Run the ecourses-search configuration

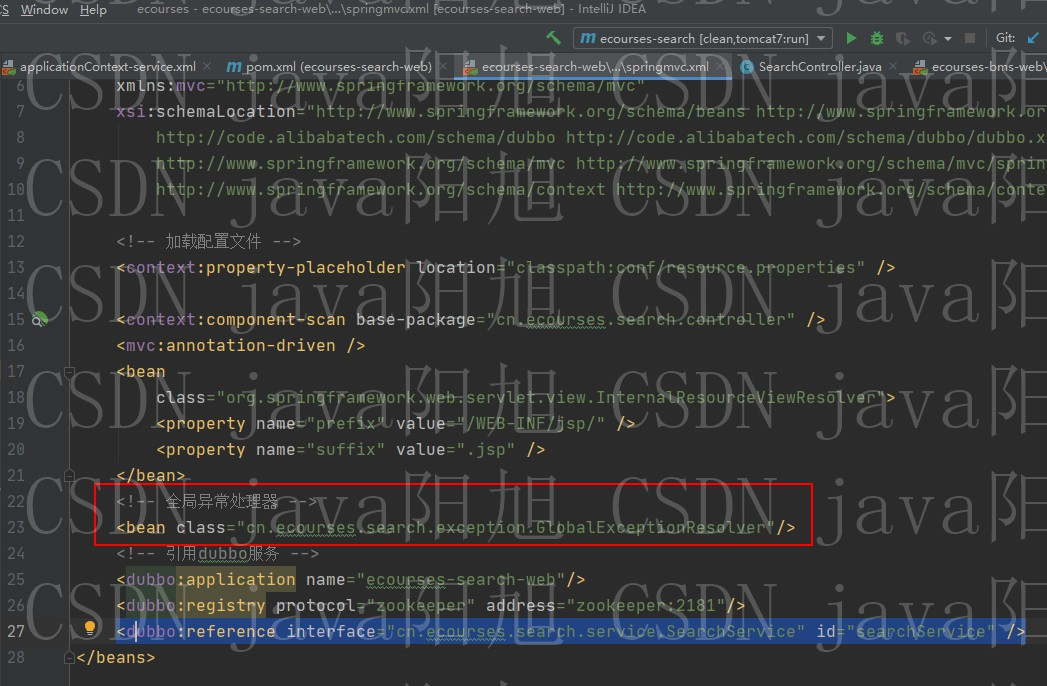851,38
